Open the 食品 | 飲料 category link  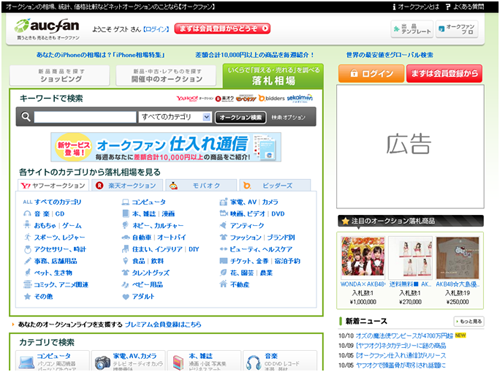[148, 261]
